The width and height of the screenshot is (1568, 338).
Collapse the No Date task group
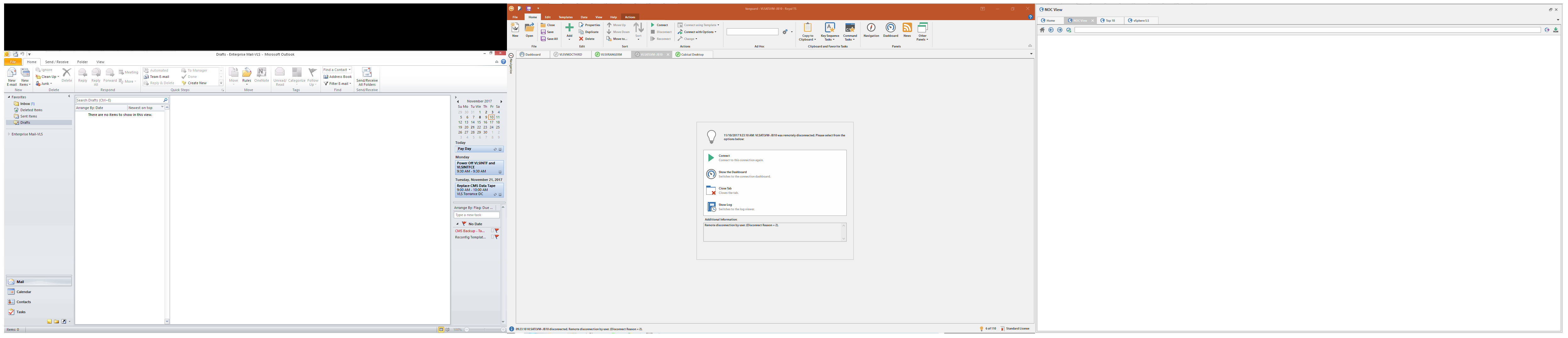click(458, 224)
